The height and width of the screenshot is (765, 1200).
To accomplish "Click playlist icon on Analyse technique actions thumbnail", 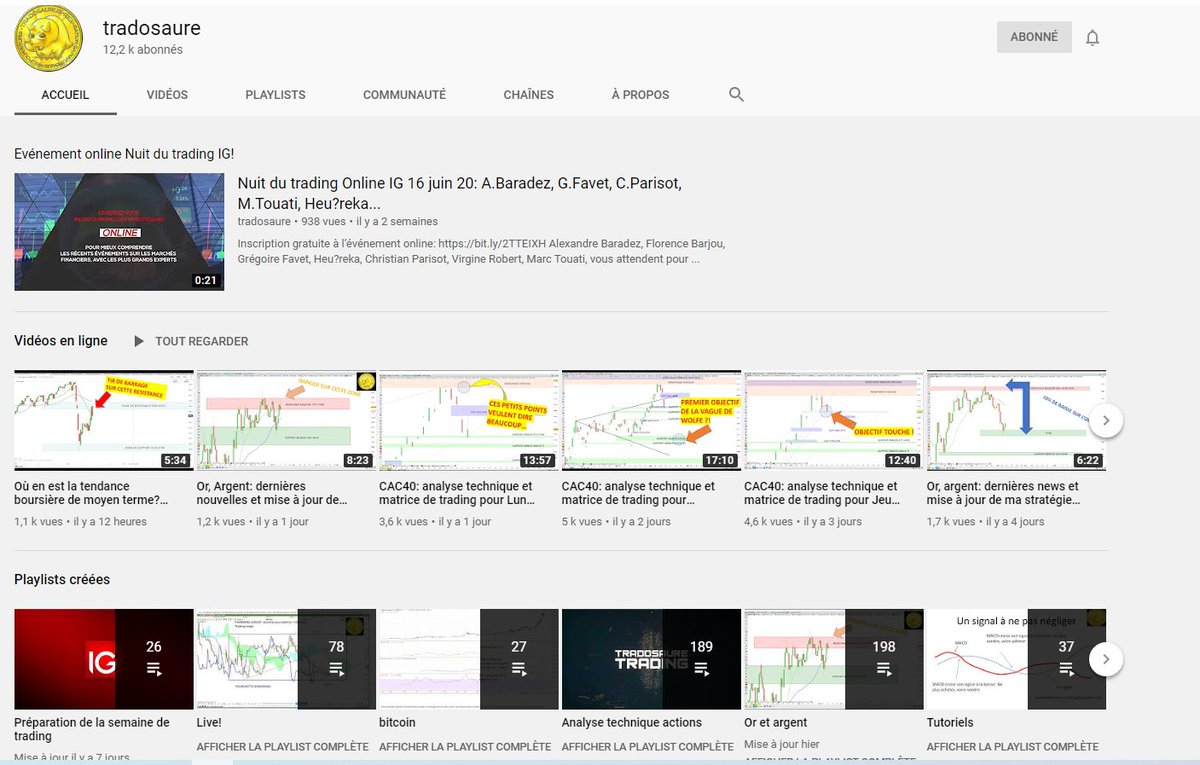I will (702, 669).
